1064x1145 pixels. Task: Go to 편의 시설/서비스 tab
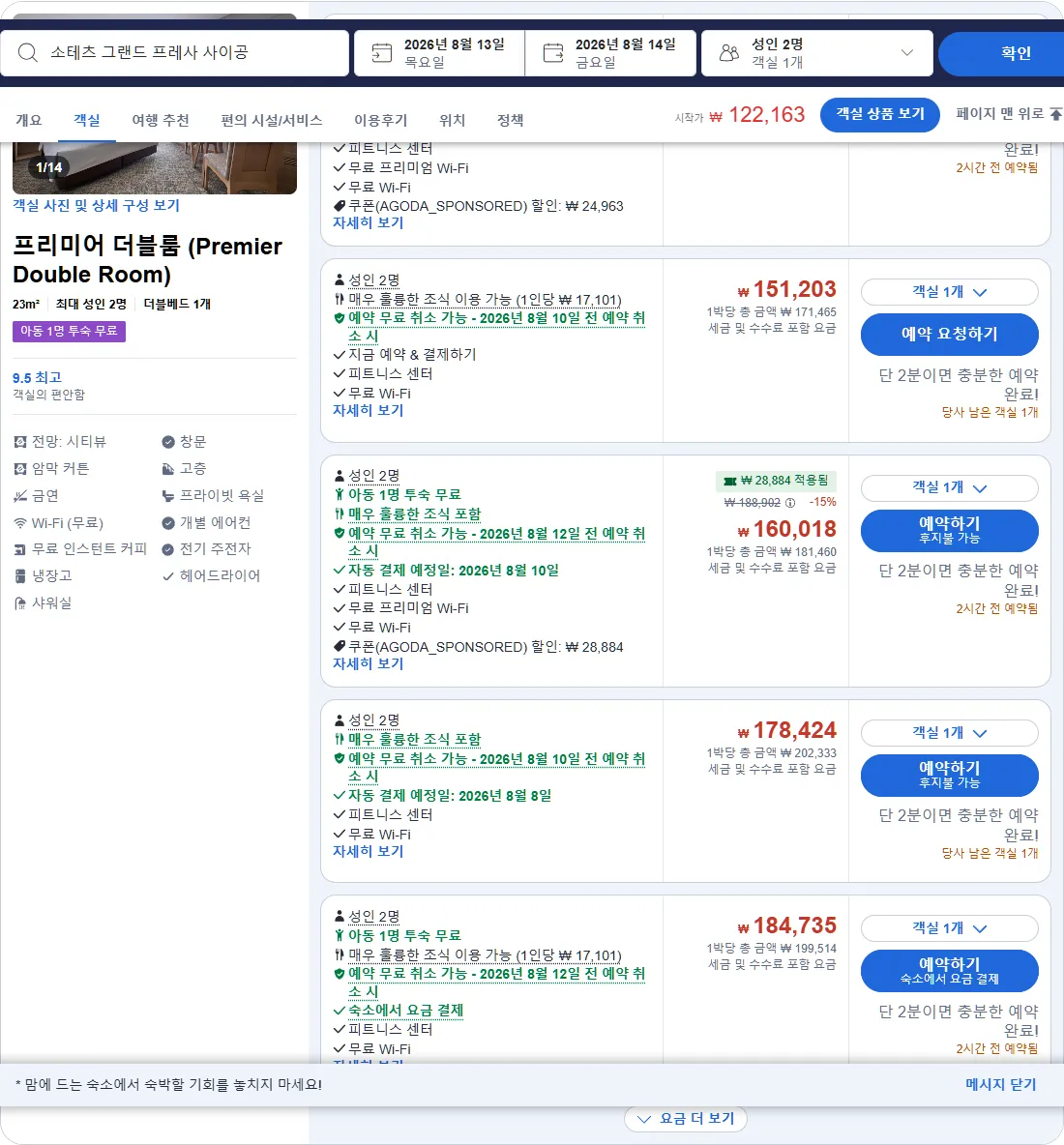(272, 120)
